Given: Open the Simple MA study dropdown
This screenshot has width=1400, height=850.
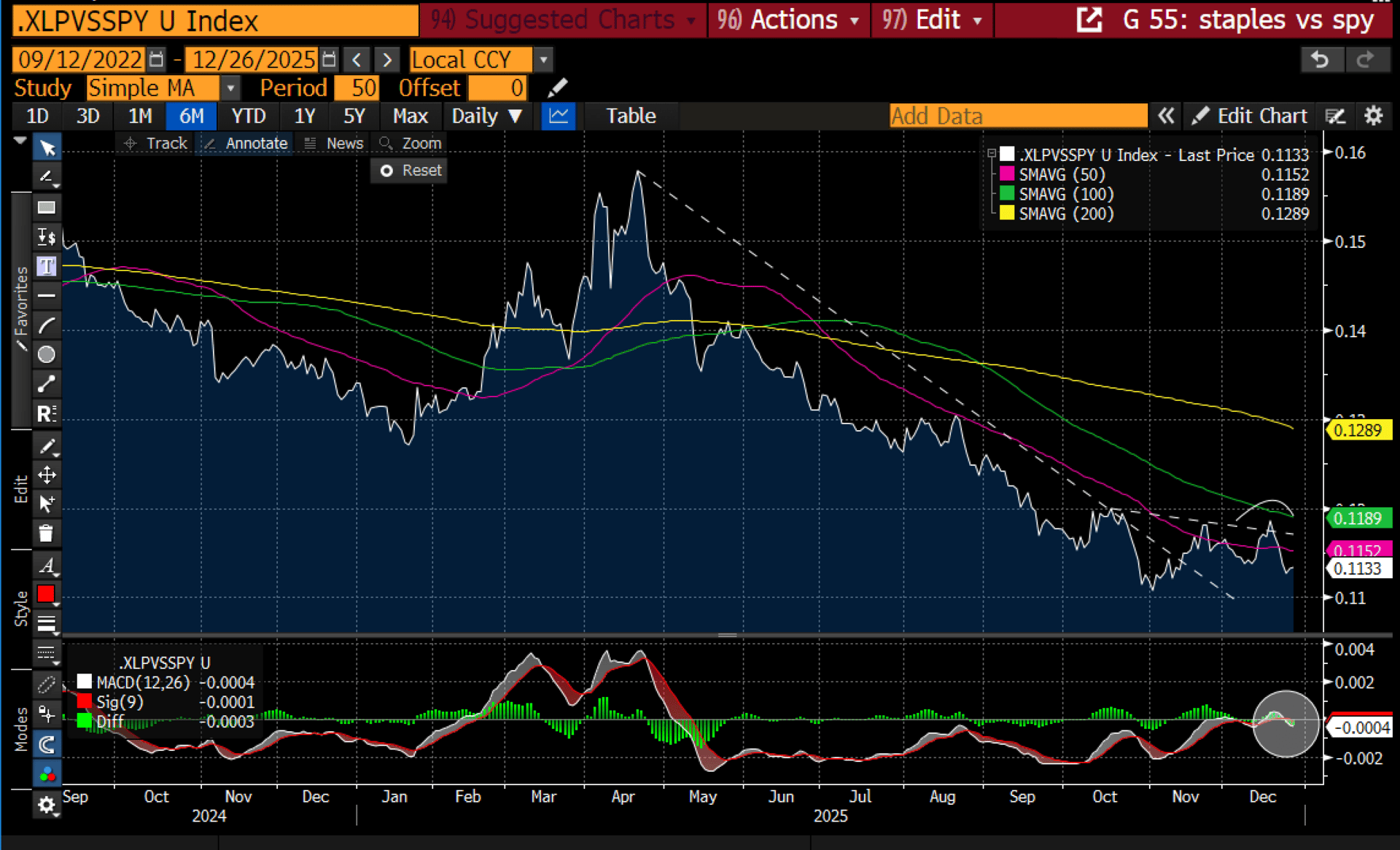Looking at the screenshot, I should 230,88.
